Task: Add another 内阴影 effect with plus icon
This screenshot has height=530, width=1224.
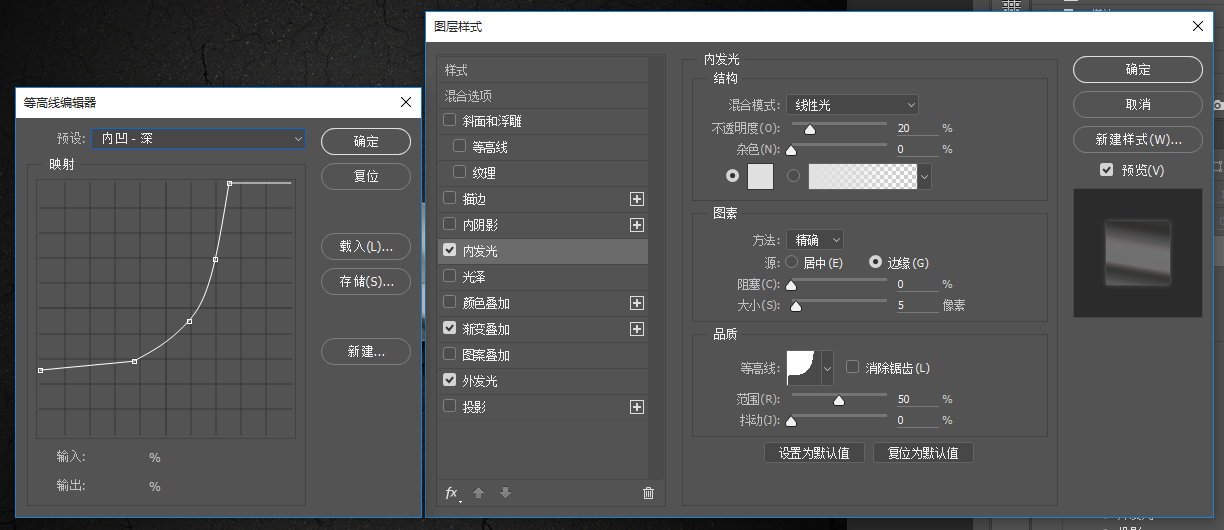Action: coord(636,225)
